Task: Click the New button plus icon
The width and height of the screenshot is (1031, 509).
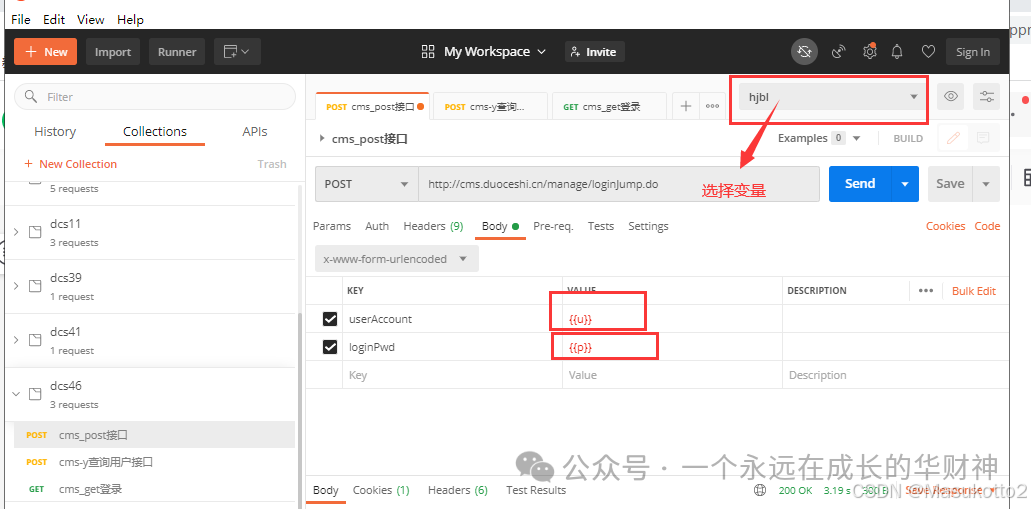Action: pos(31,52)
